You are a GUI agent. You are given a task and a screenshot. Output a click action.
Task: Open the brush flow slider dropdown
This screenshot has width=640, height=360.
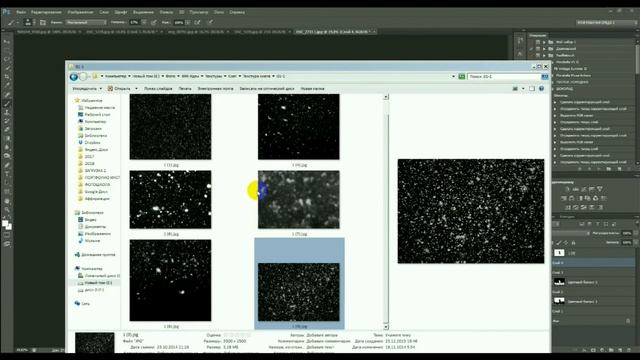188,22
